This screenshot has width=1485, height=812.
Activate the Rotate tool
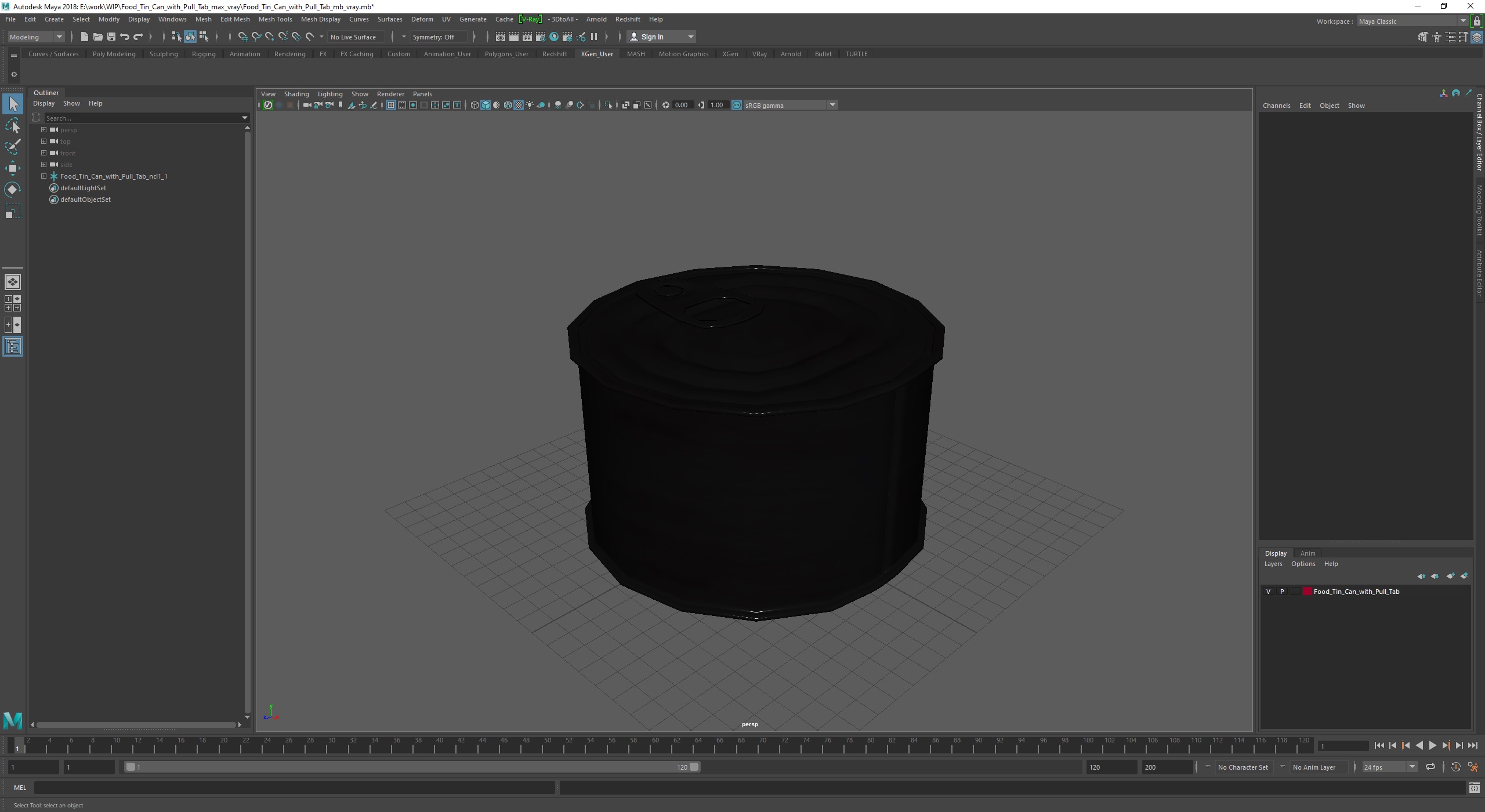13,190
